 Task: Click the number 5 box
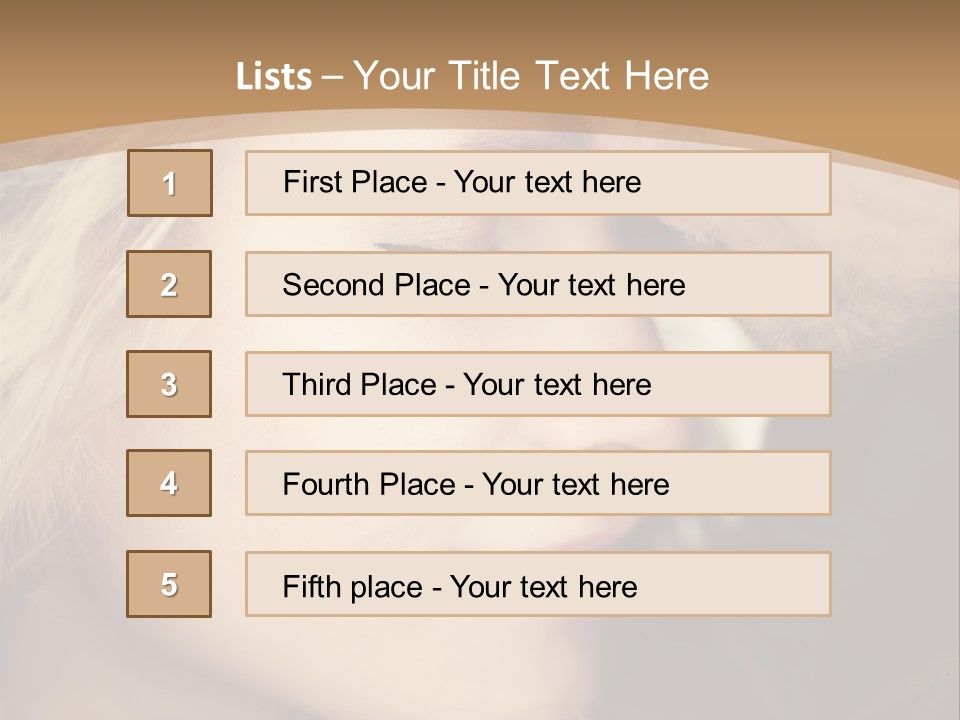pyautogui.click(x=169, y=584)
